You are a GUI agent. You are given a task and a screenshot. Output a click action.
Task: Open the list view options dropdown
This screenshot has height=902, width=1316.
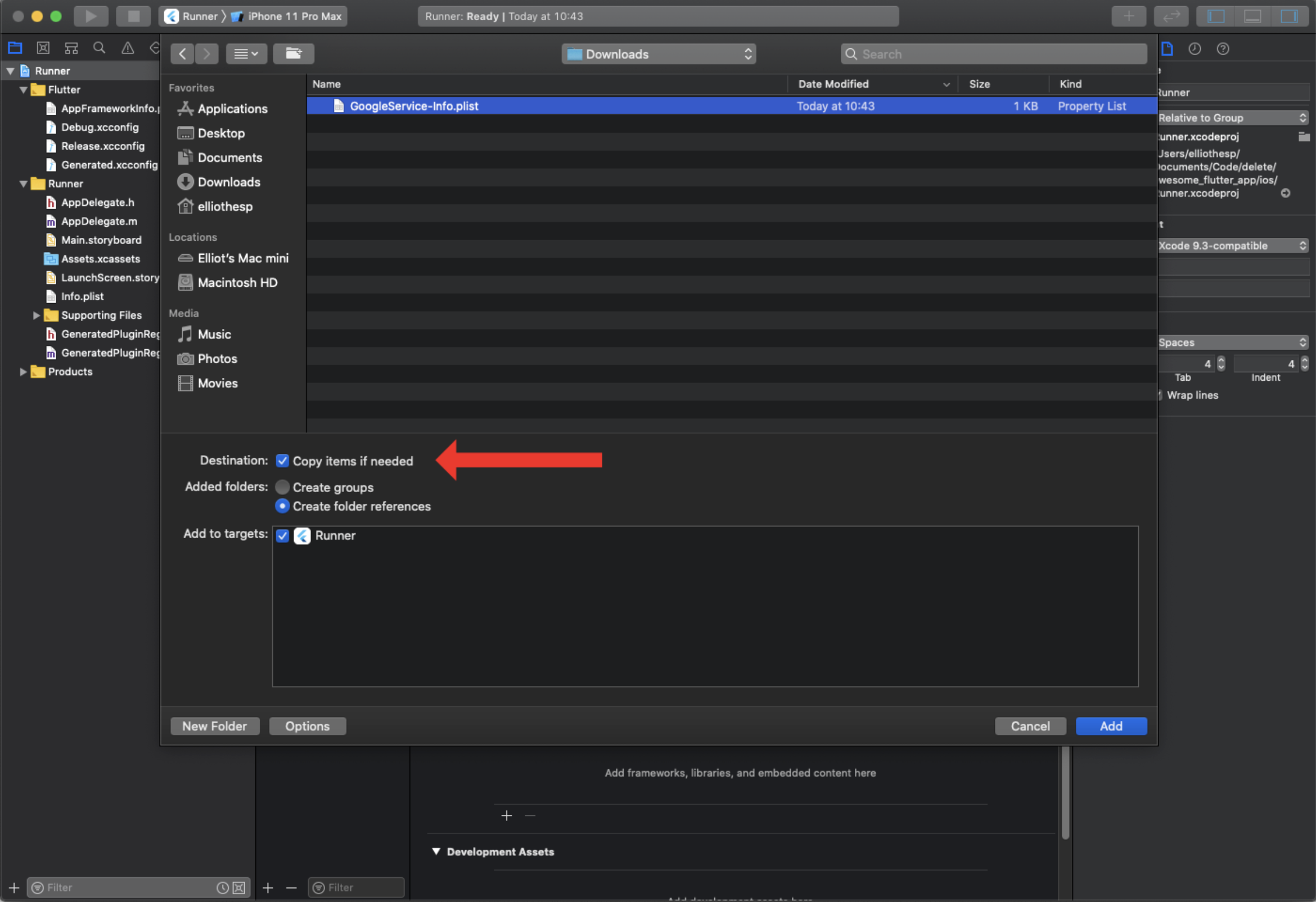pos(246,54)
